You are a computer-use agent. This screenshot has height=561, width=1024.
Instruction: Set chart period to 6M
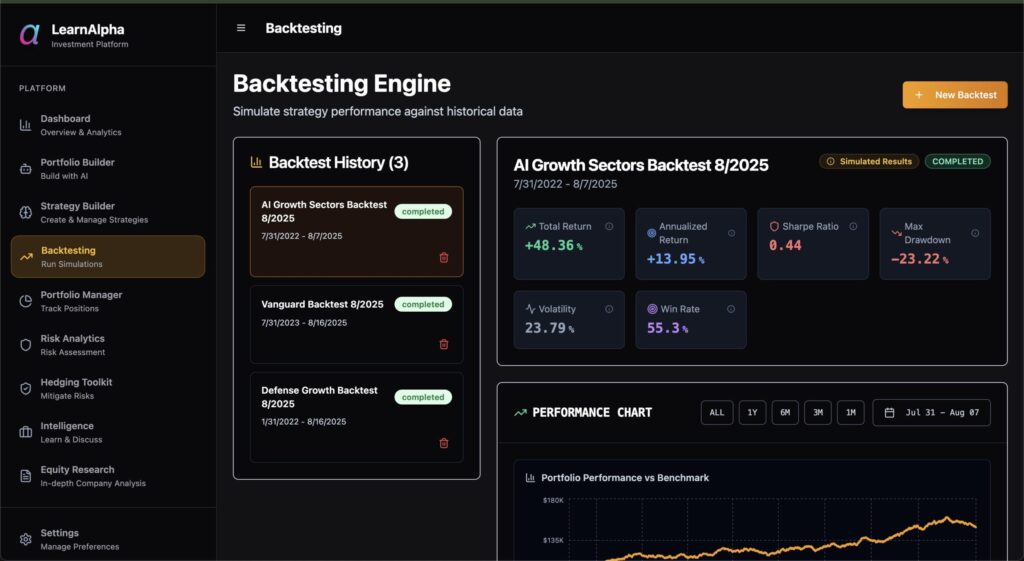tap(785, 413)
